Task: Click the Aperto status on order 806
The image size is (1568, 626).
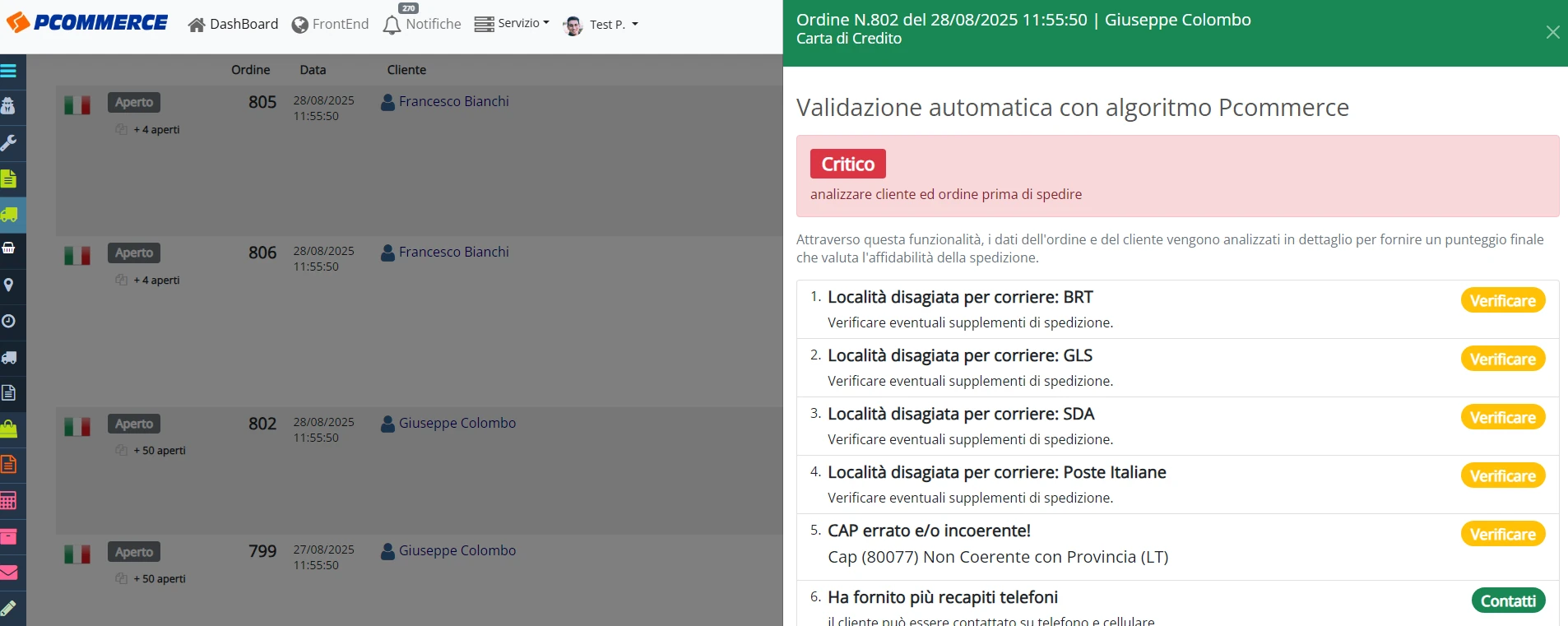Action: tap(134, 253)
